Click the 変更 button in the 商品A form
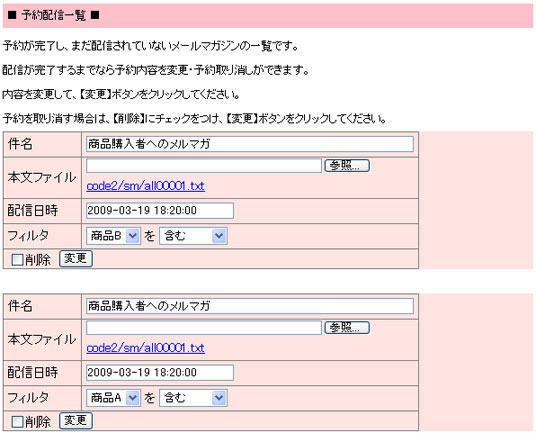 76,421
